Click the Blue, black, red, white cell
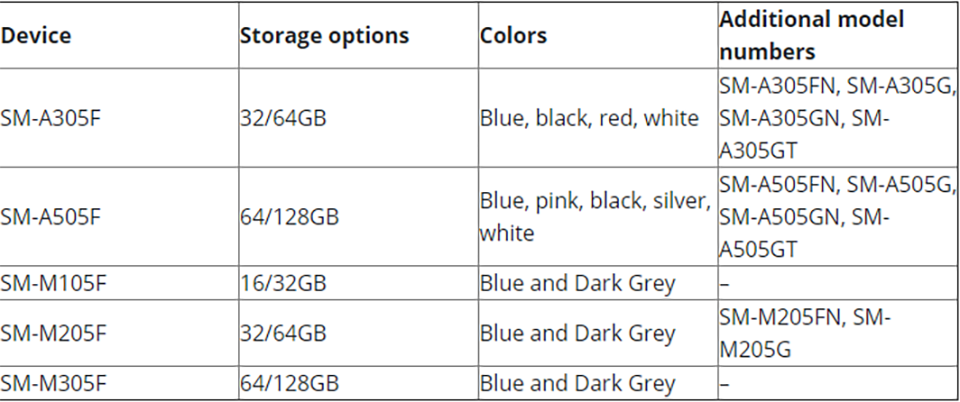Image resolution: width=960 pixels, height=402 pixels. coord(598,117)
